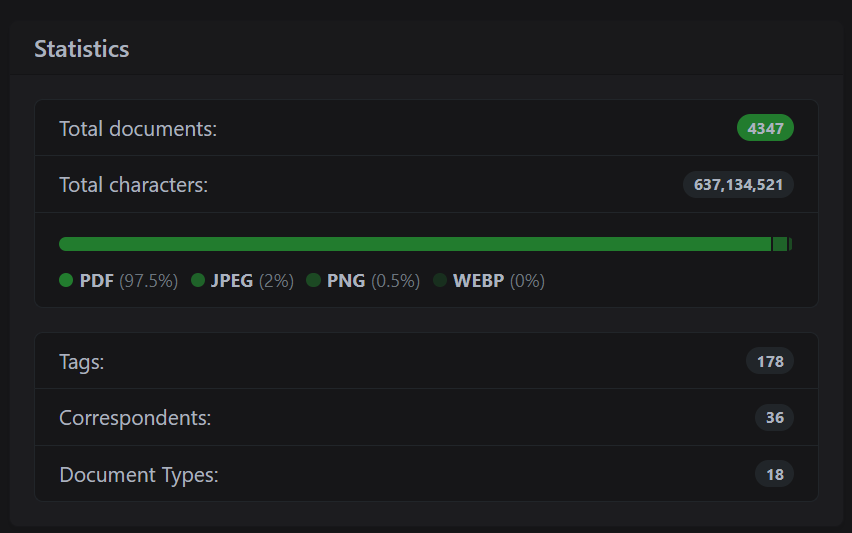Click the Total documents label
Screen dimensions: 852x533
138,129
